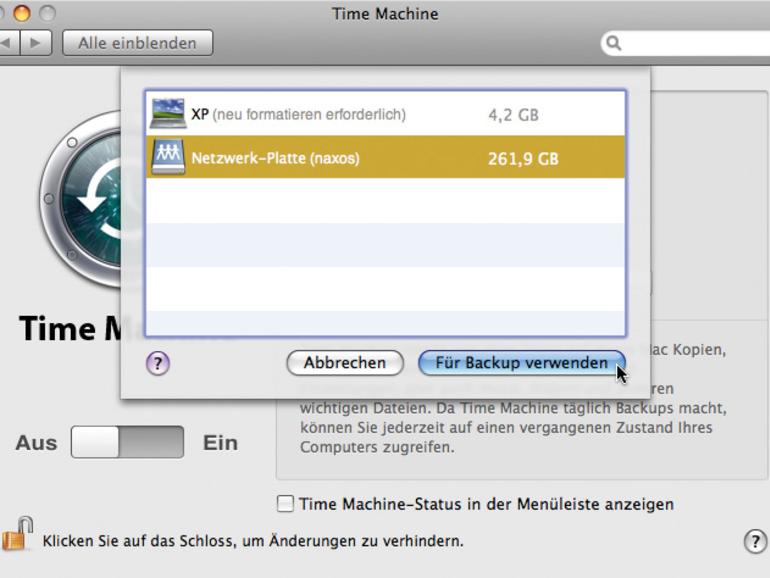This screenshot has width=770, height=578.
Task: Click the Netzwerk-Platte network drive icon
Action: click(x=168, y=157)
